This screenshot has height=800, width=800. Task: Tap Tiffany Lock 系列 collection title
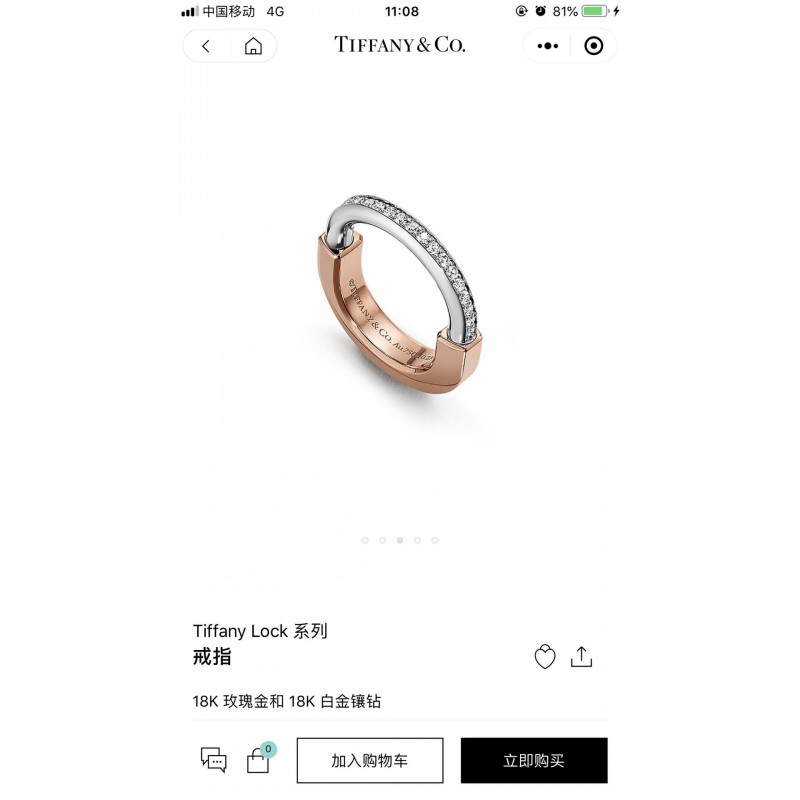tap(260, 631)
